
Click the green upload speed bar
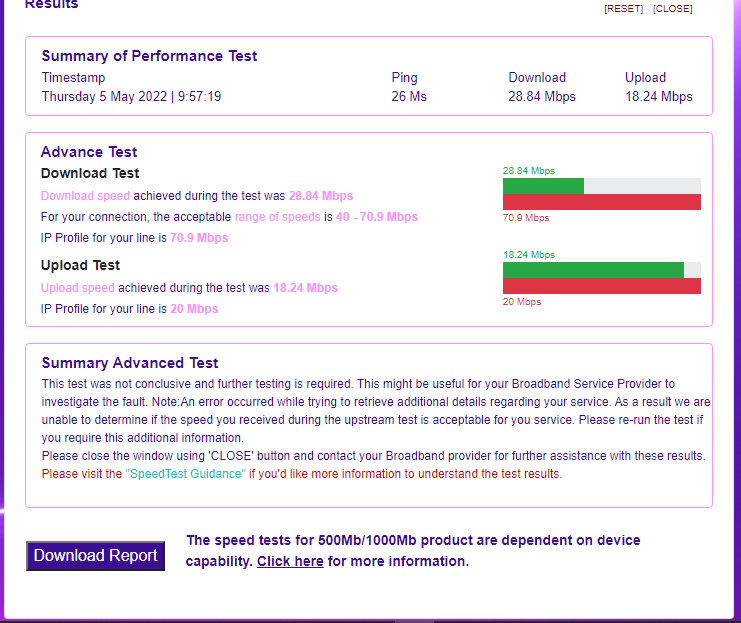pos(592,270)
